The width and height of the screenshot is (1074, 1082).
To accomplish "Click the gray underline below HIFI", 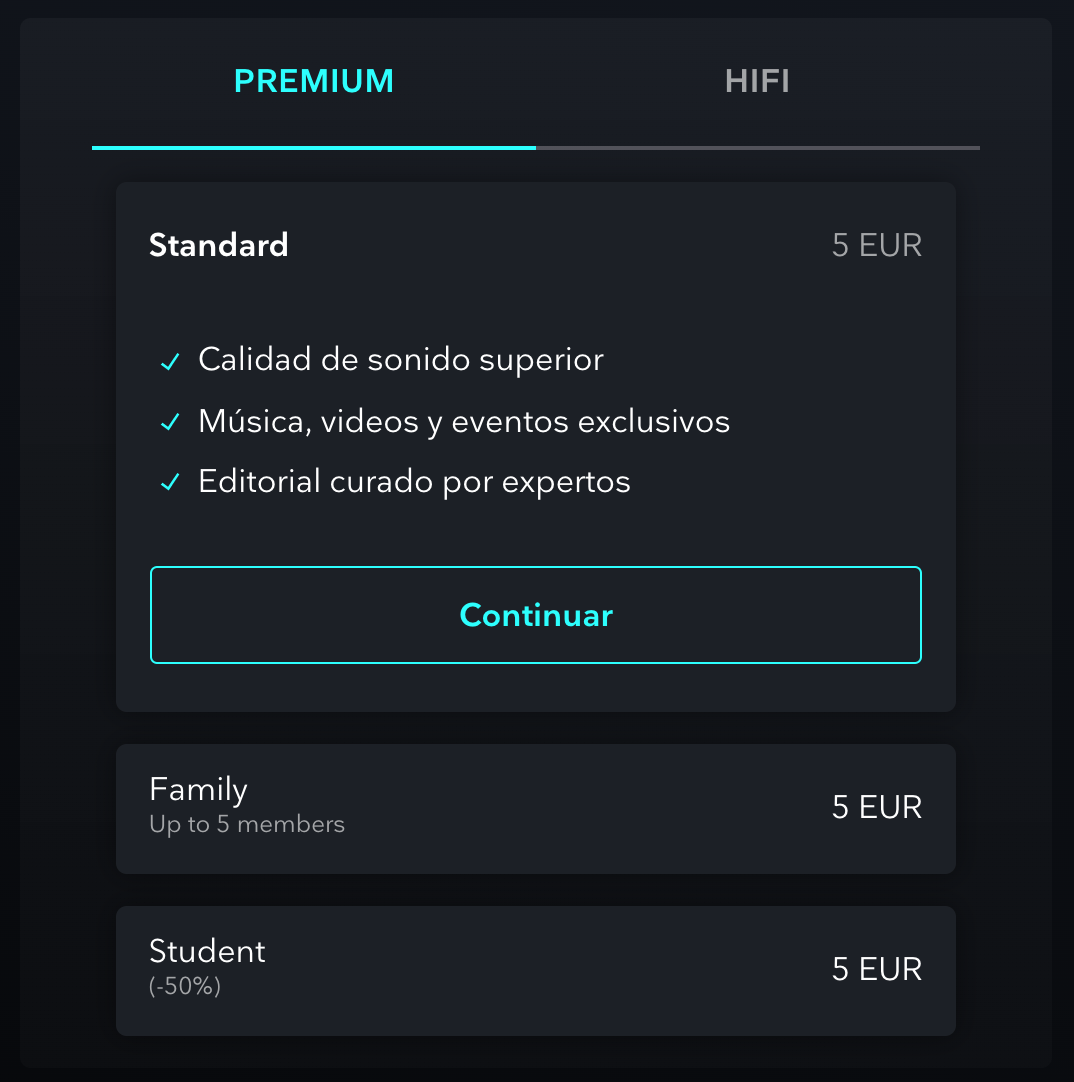I will pyautogui.click(x=757, y=147).
